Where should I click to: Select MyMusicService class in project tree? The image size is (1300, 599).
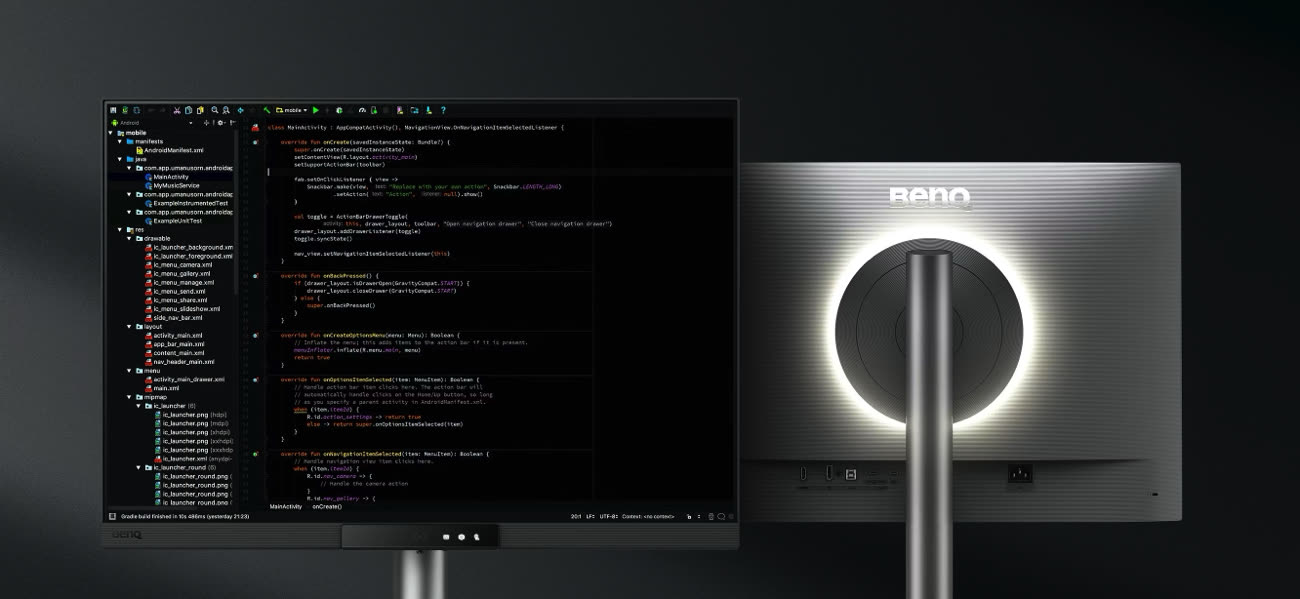tap(176, 185)
